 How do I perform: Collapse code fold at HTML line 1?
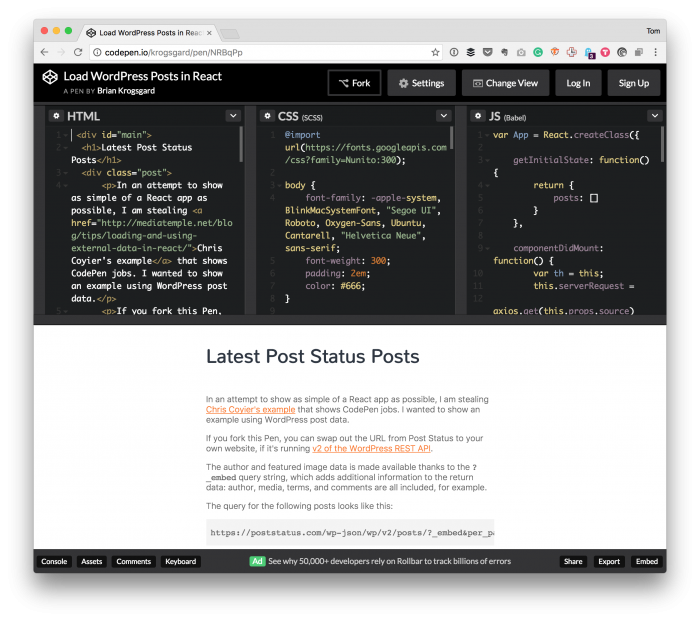click(x=66, y=135)
